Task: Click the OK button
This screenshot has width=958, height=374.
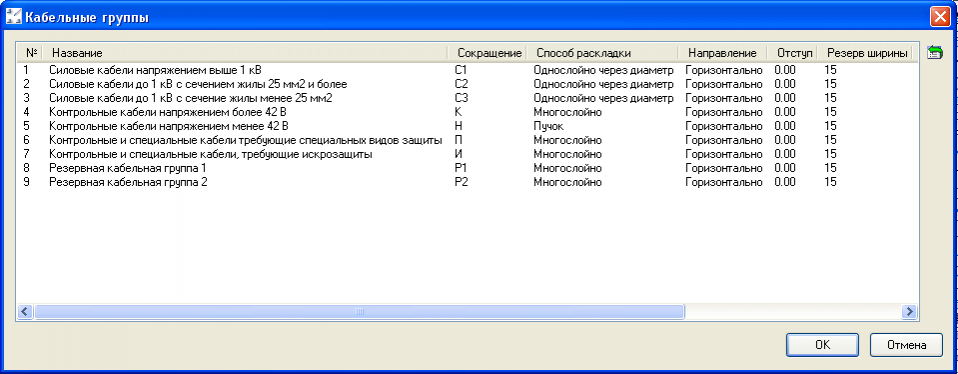Action: (x=822, y=345)
